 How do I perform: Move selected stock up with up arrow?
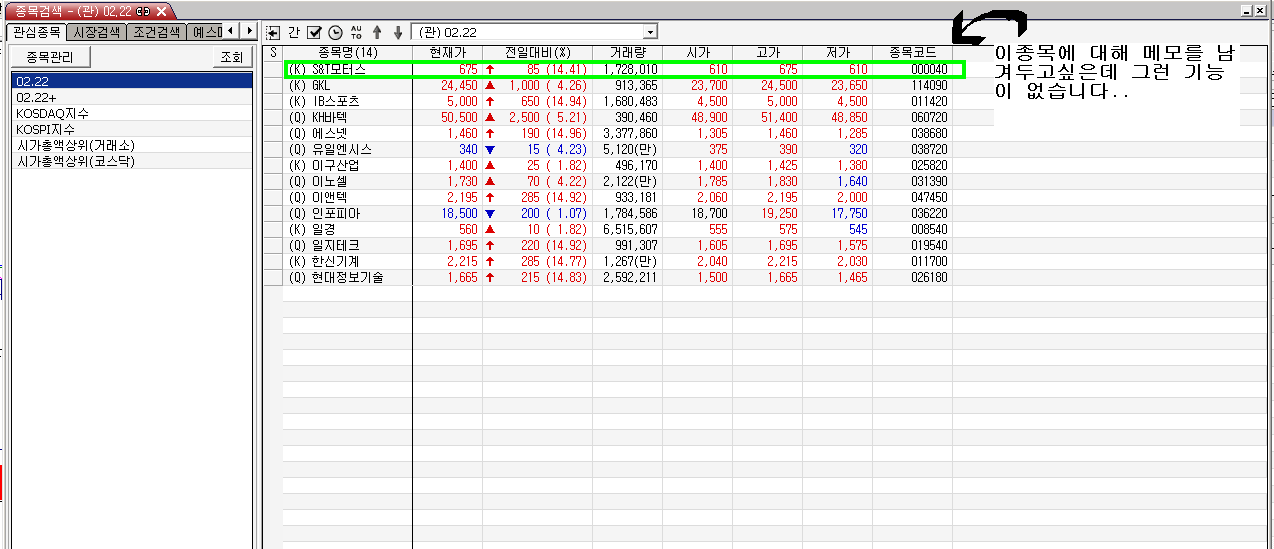tap(377, 32)
